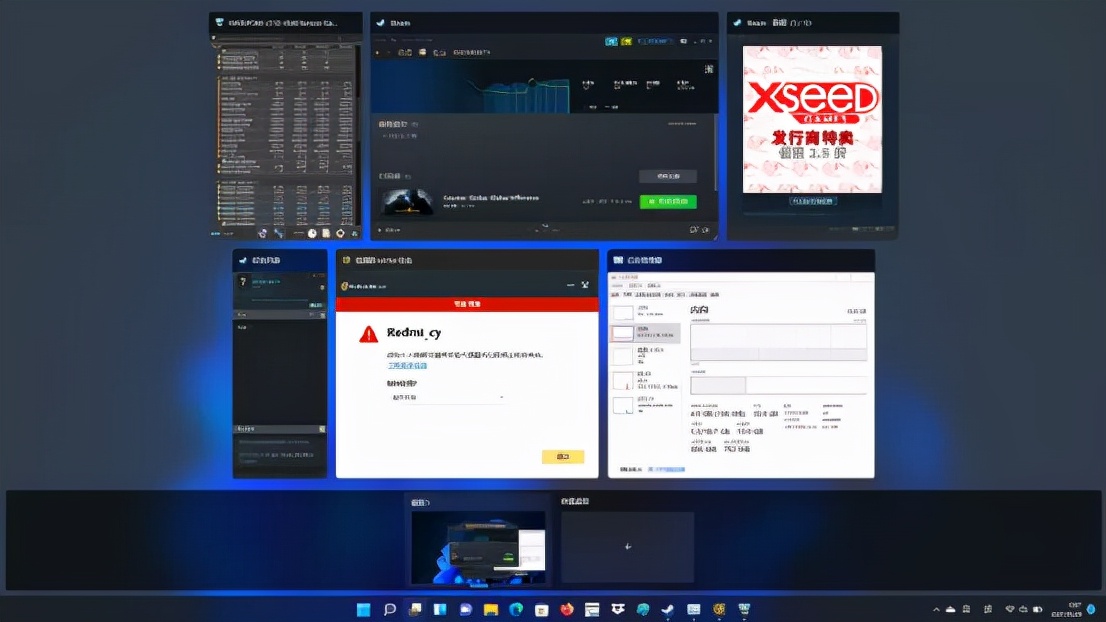Click the green download button in Steam window

tap(668, 202)
